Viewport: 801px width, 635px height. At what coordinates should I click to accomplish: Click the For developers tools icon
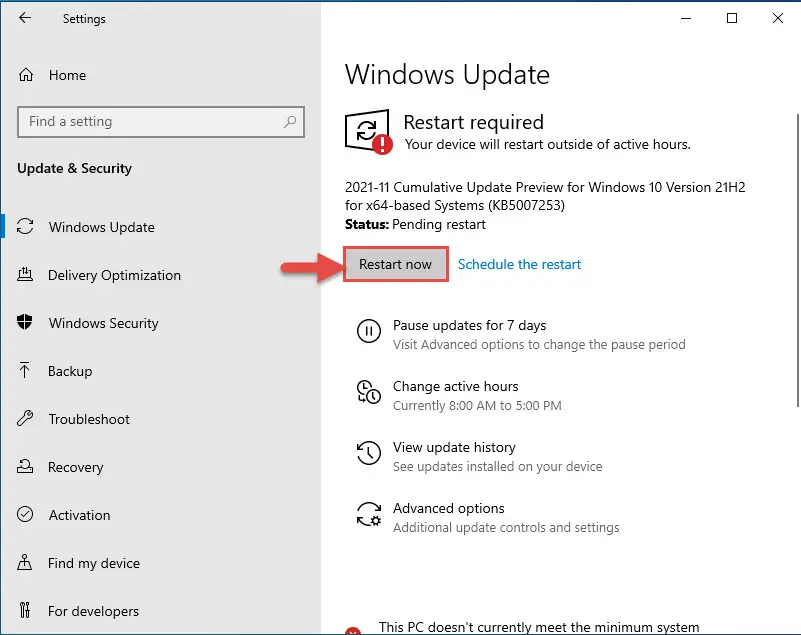tap(25, 610)
